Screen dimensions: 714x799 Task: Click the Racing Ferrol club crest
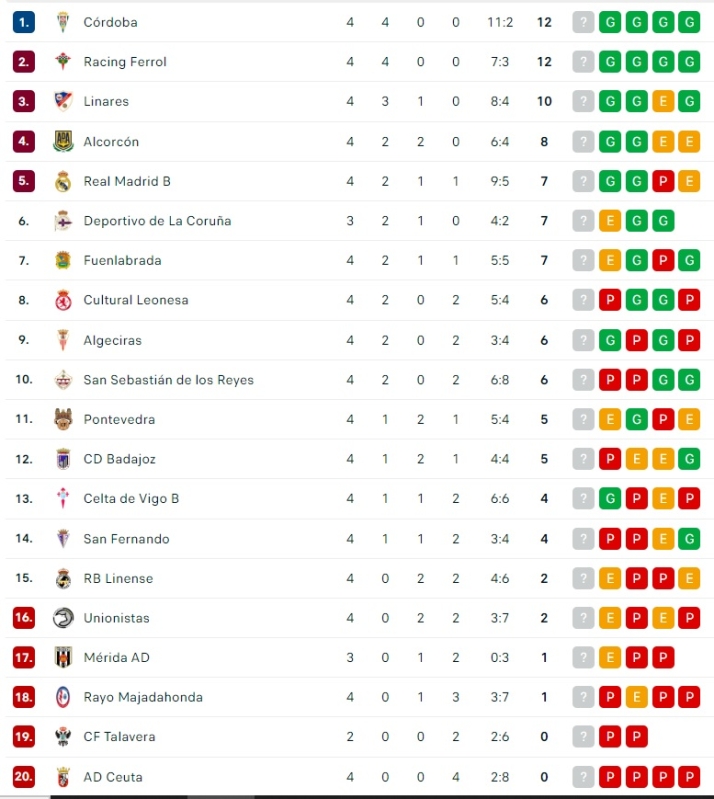(64, 62)
